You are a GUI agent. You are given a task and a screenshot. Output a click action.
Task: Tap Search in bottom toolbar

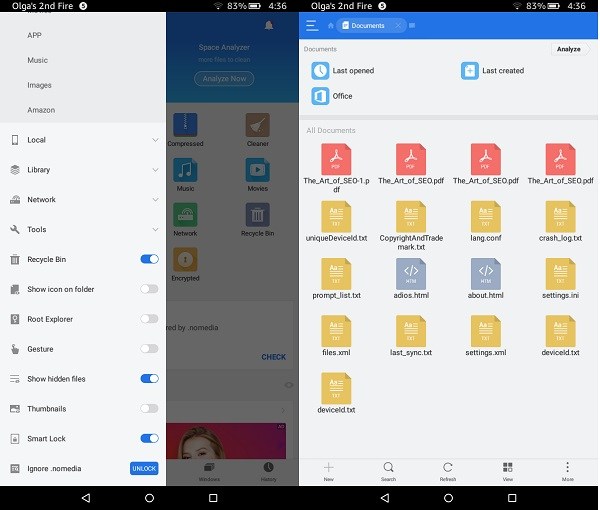388,471
